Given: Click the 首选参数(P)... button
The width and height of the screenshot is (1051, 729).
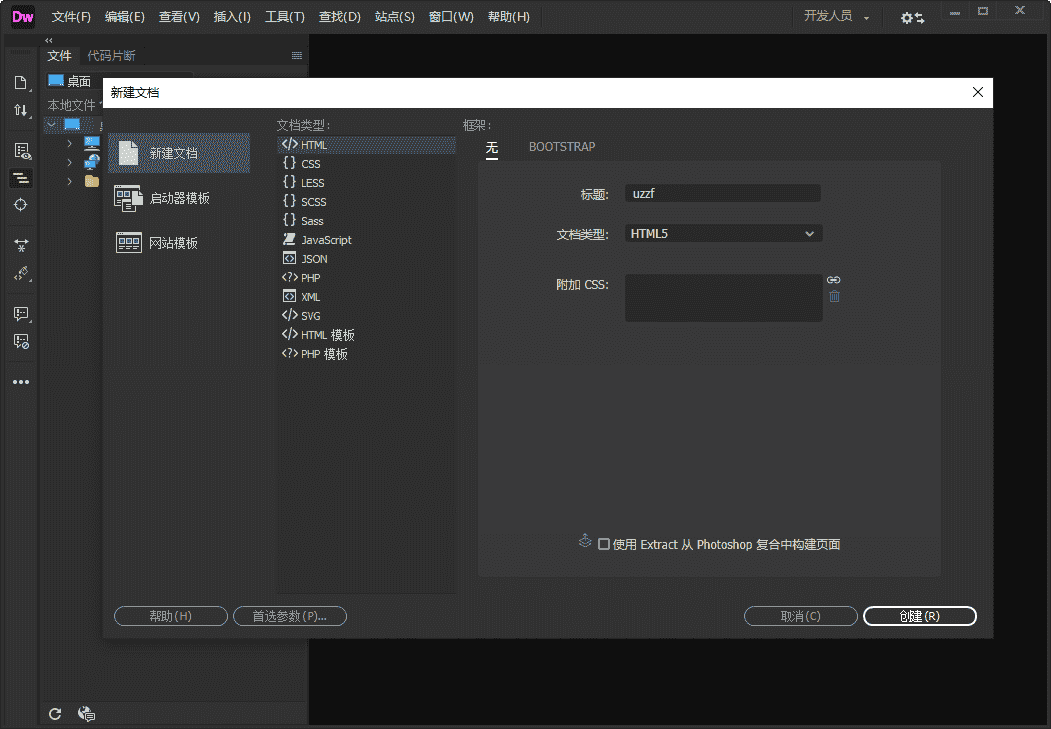Looking at the screenshot, I should click(x=290, y=616).
